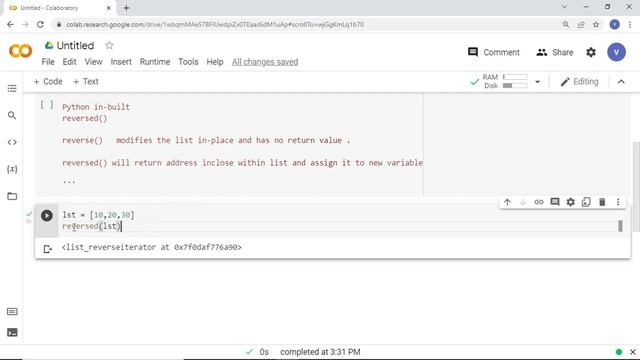Open the Tools menu
Viewport: 640px width, 360px height.
pos(188,62)
